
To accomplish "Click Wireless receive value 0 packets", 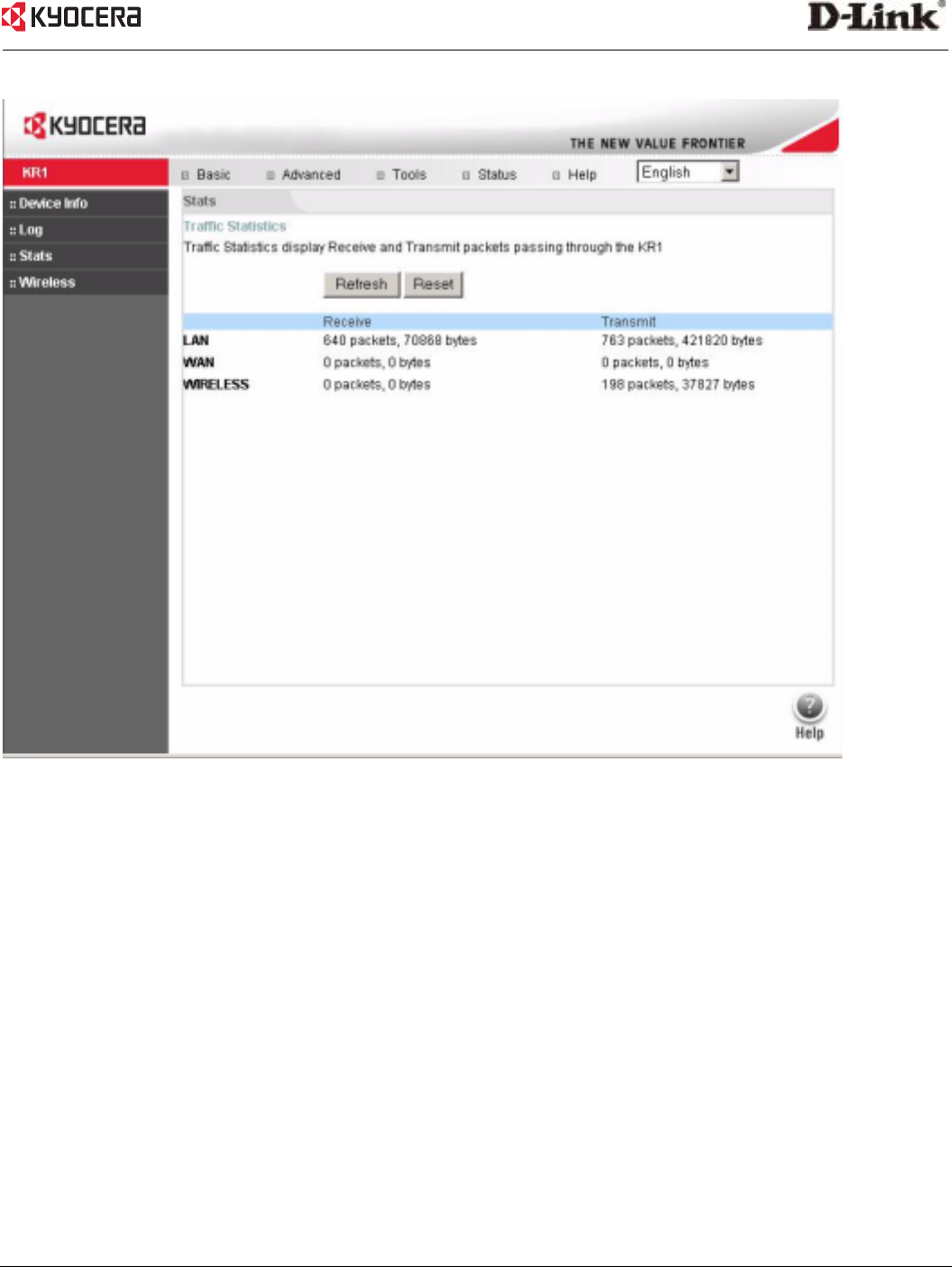I will (x=377, y=384).
